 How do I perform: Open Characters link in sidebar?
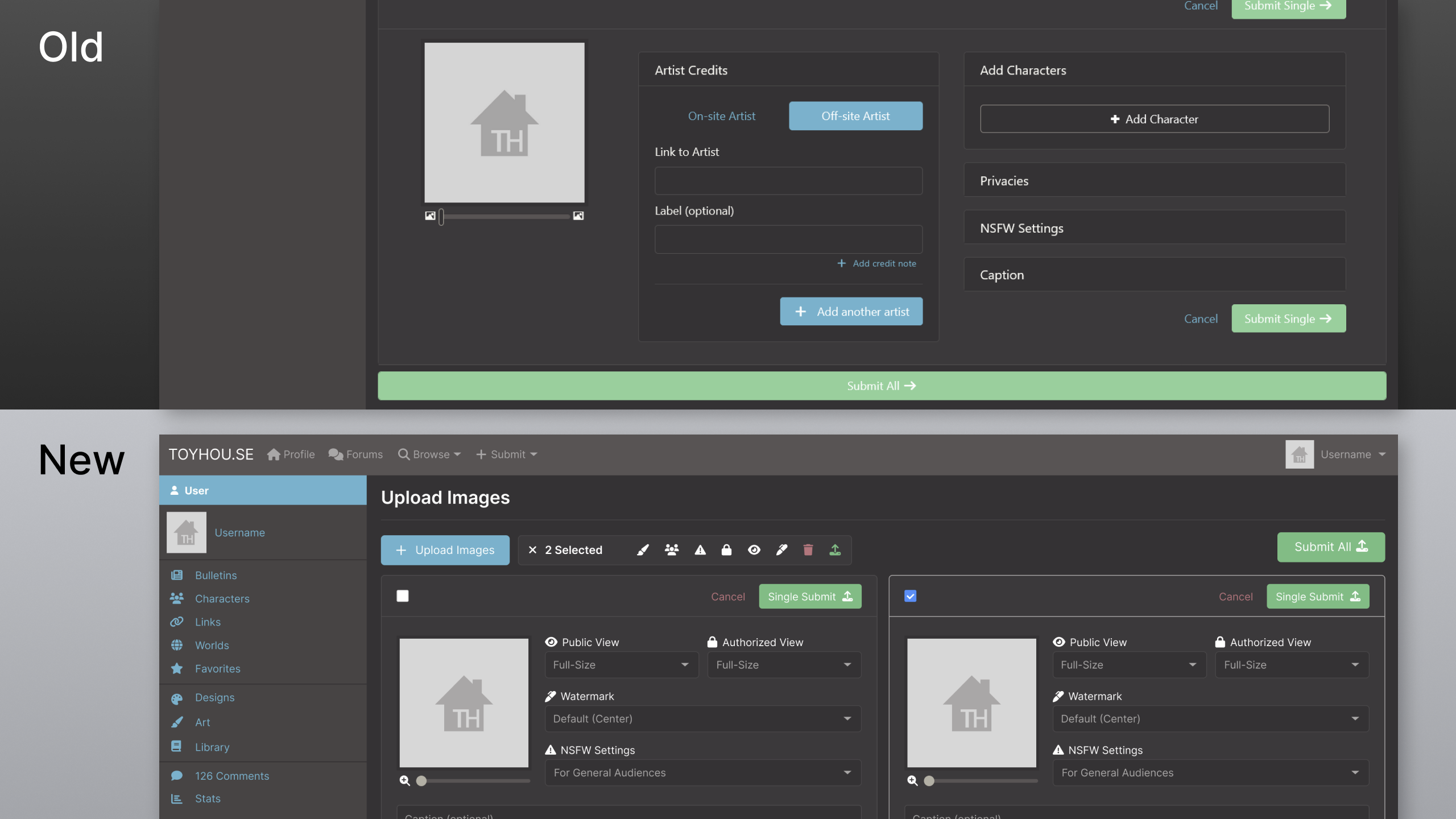222,598
